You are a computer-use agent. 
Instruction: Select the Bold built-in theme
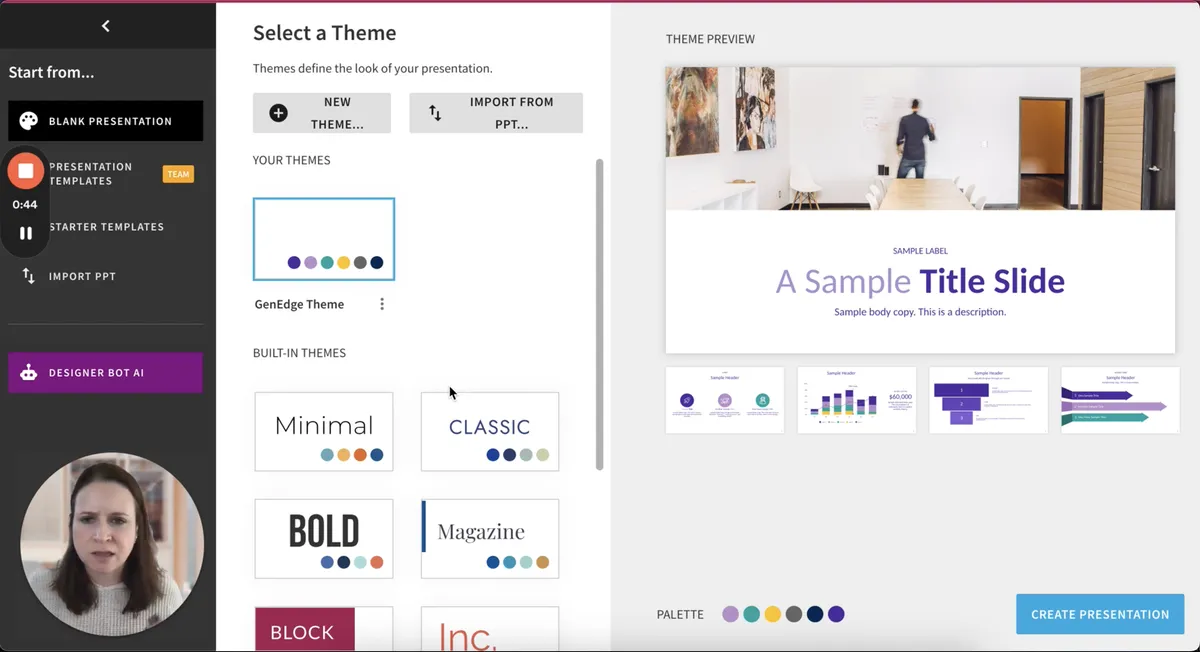coord(324,538)
